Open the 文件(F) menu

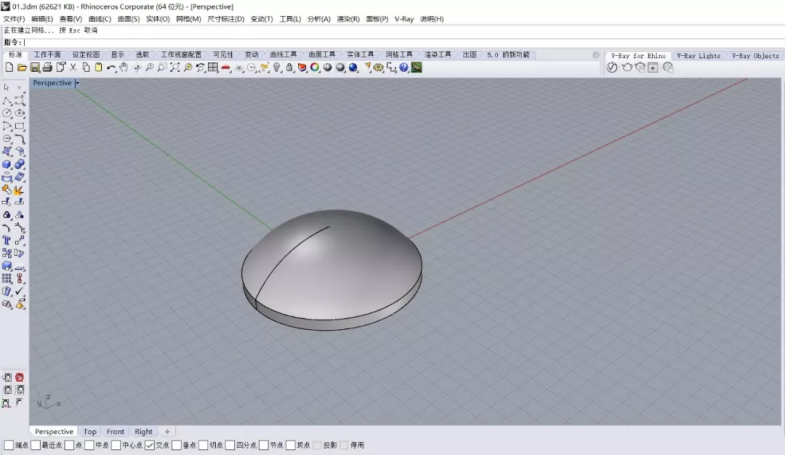coord(15,19)
